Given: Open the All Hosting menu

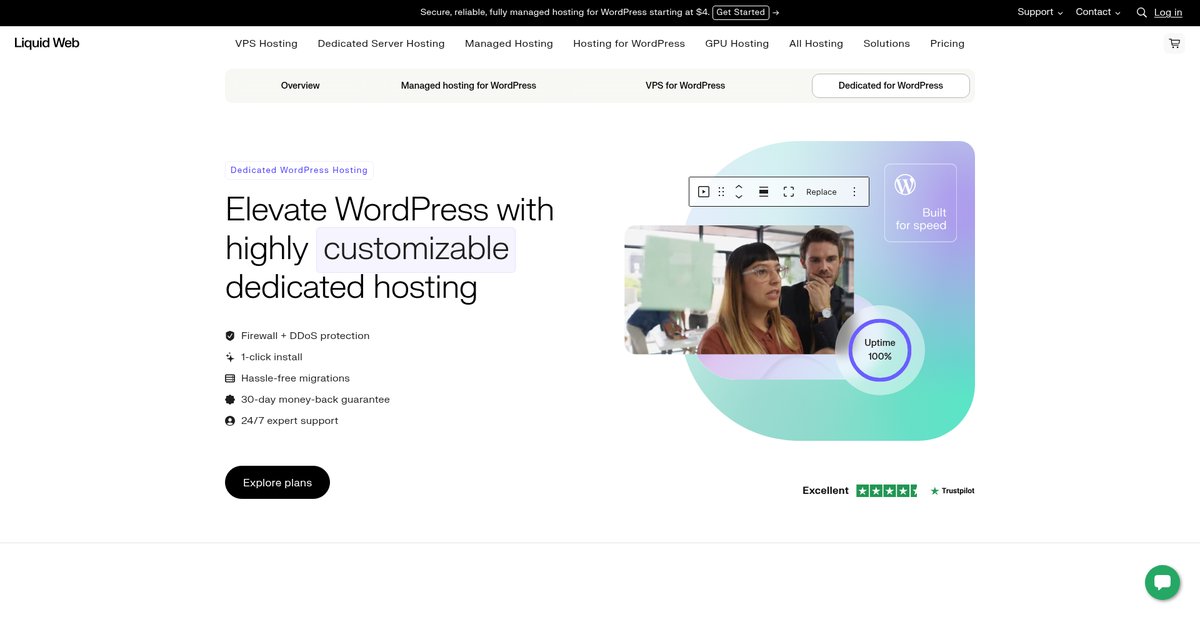Looking at the screenshot, I should [816, 44].
